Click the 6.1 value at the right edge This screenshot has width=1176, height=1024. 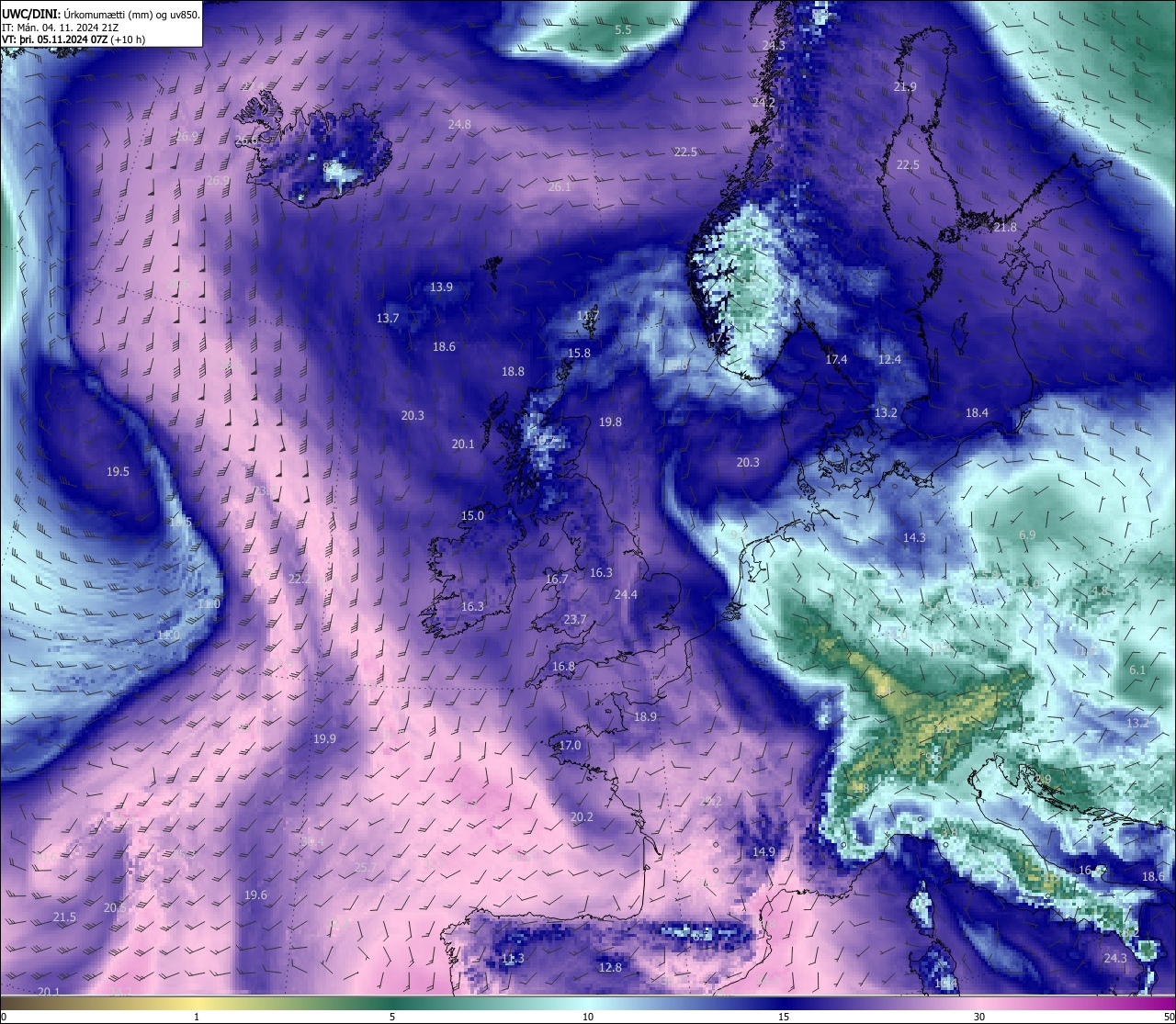point(1137,670)
